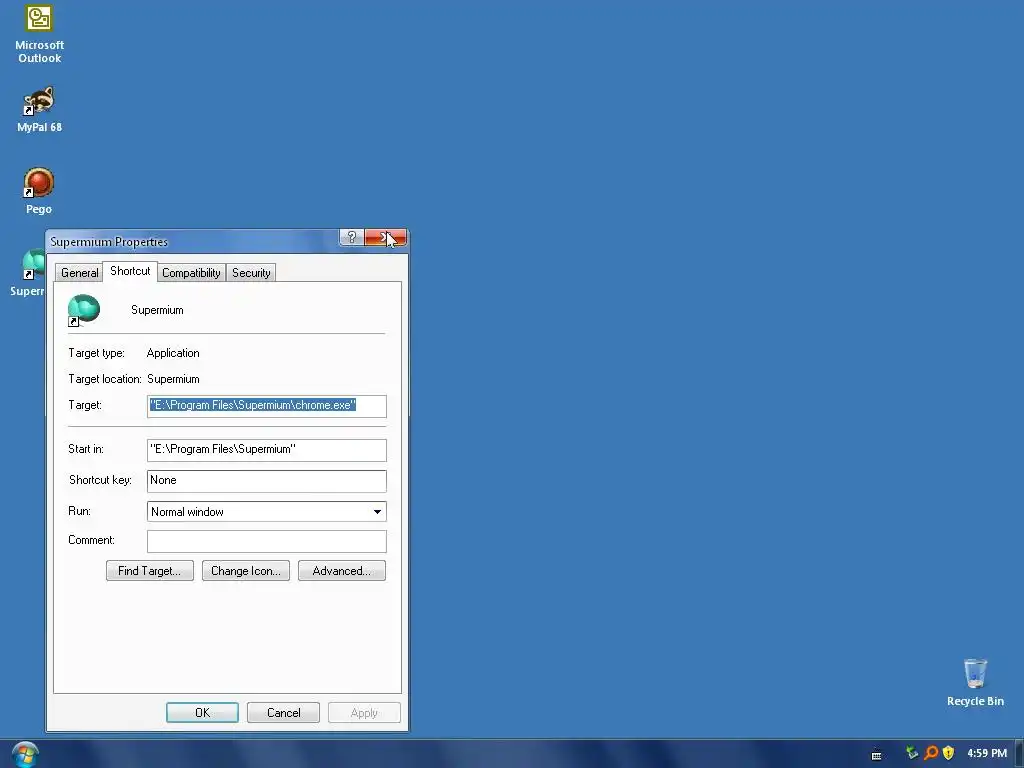1024x768 pixels.
Task: Click the Change Icon button
Action: pyautogui.click(x=246, y=571)
